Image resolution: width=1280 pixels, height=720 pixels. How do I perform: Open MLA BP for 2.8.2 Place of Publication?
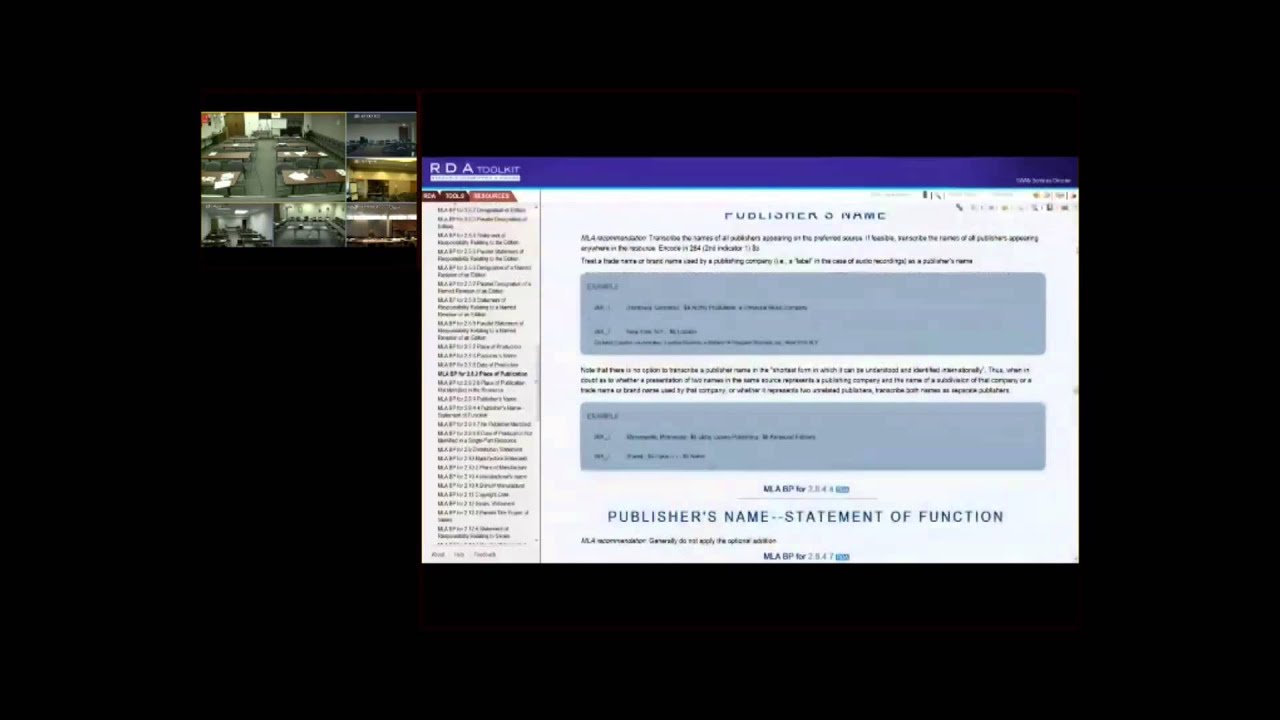tap(482, 374)
